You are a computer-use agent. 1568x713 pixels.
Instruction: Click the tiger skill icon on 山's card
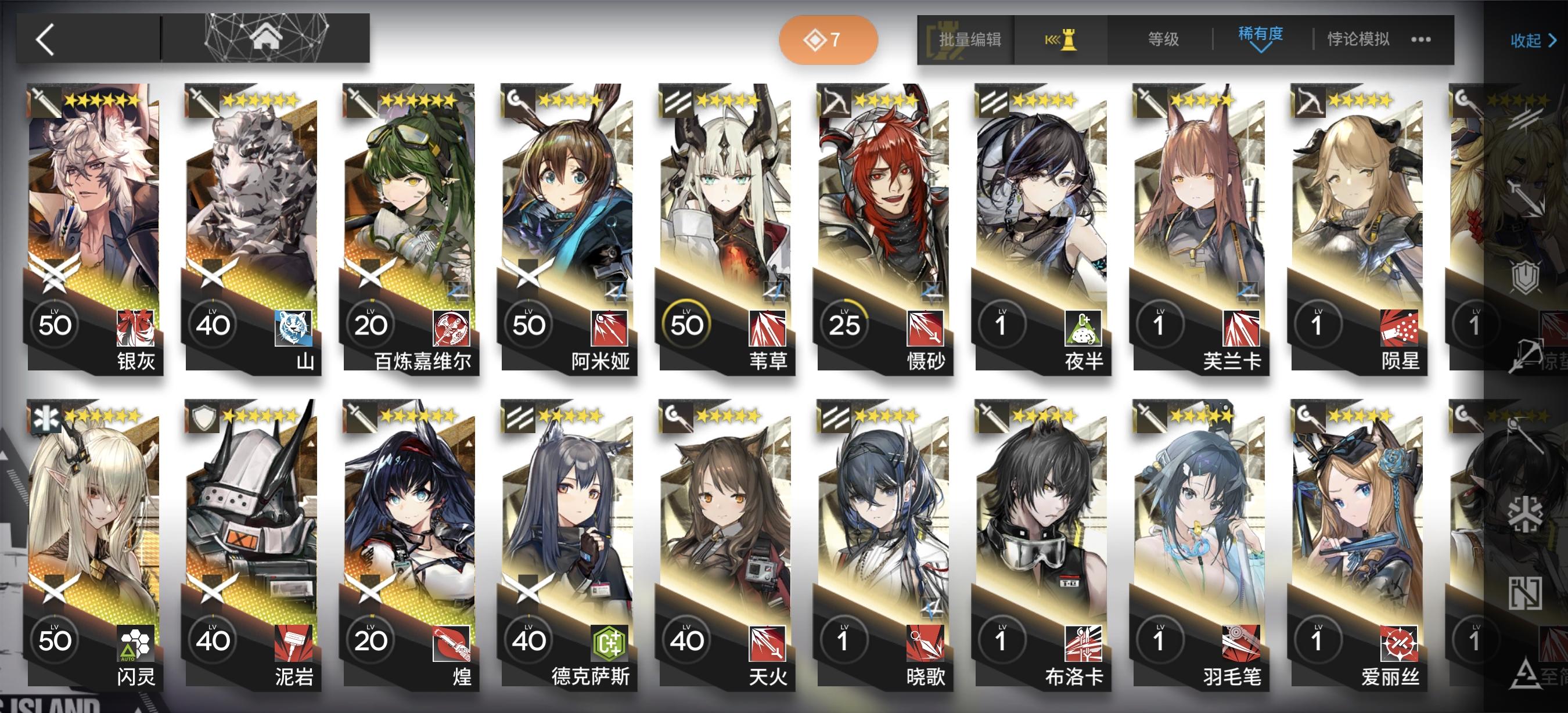293,328
